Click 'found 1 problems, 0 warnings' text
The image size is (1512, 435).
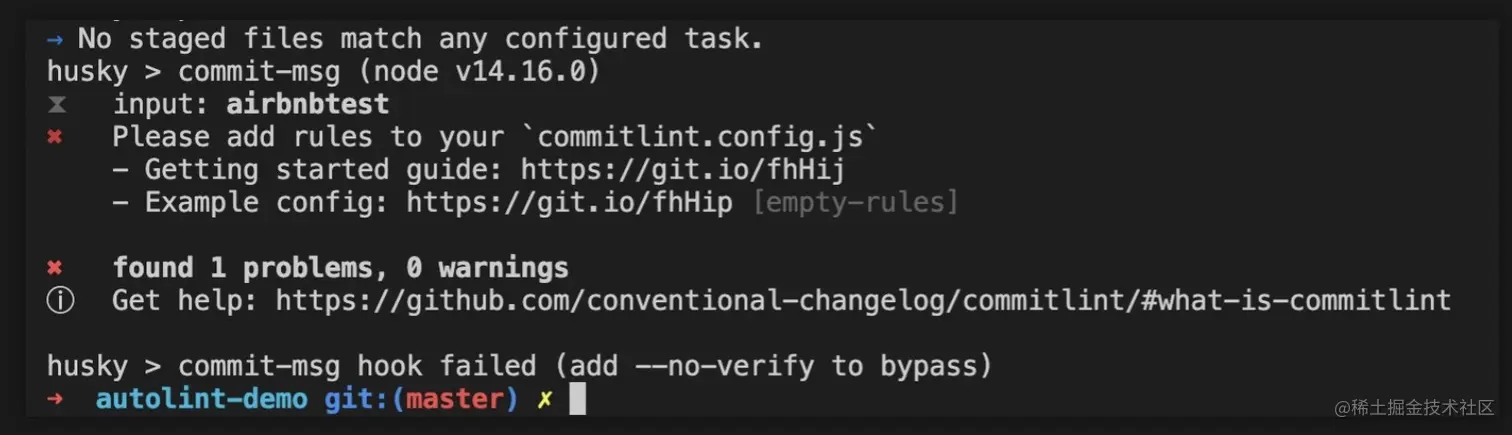pos(341,268)
